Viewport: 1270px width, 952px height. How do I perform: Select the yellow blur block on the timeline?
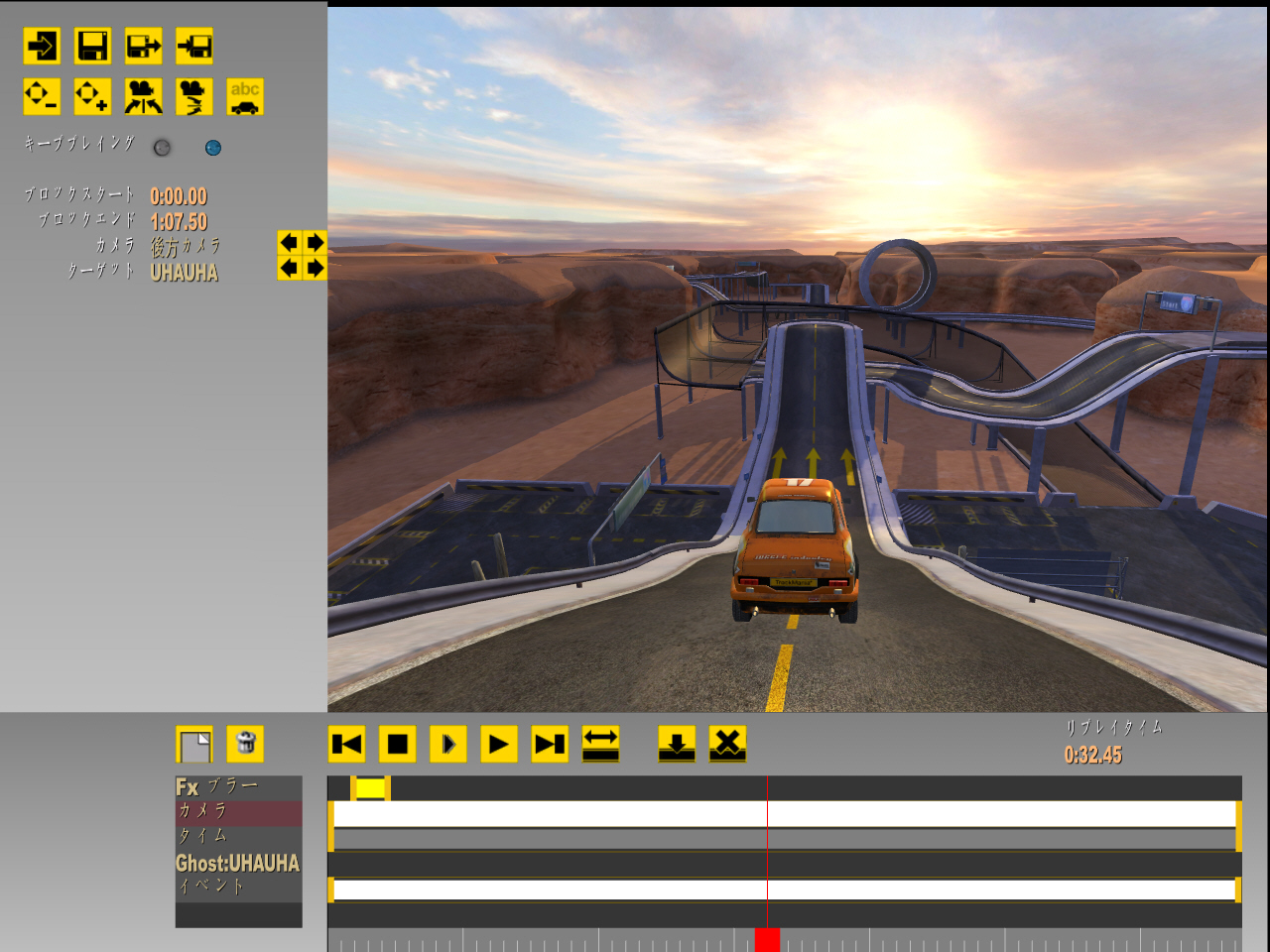tap(370, 788)
